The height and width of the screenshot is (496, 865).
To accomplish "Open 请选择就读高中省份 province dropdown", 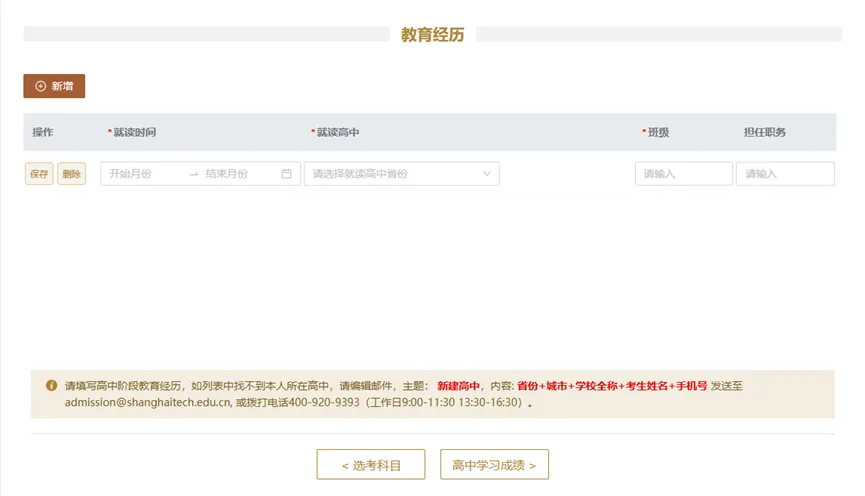I will [x=402, y=174].
